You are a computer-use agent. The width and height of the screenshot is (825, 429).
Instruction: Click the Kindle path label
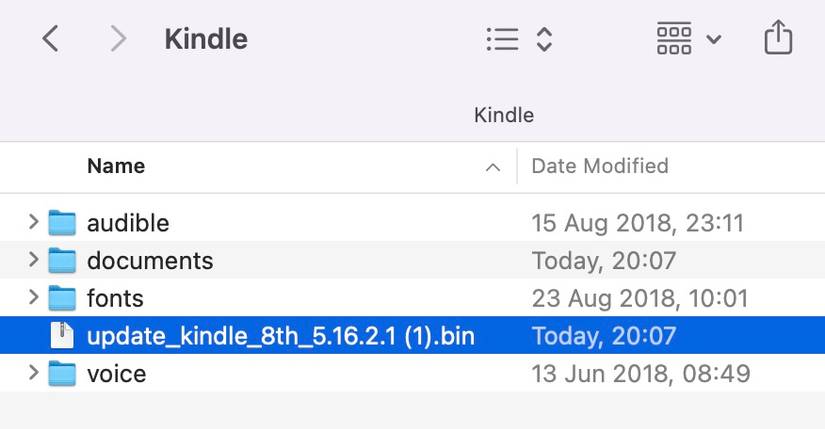tap(503, 115)
